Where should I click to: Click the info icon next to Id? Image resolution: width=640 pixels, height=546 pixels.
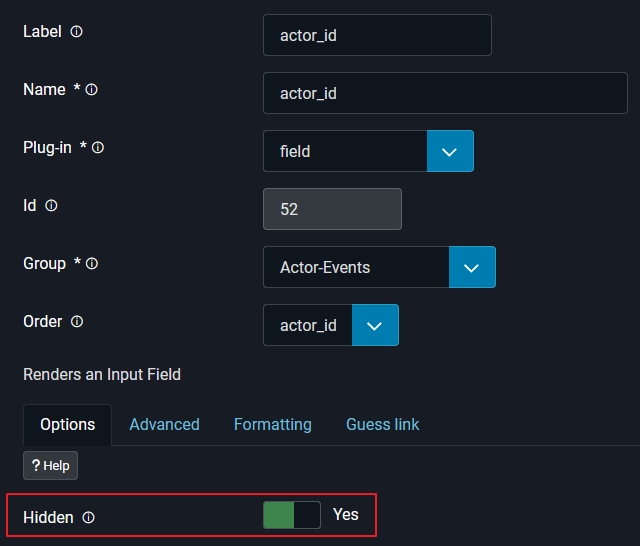point(52,206)
